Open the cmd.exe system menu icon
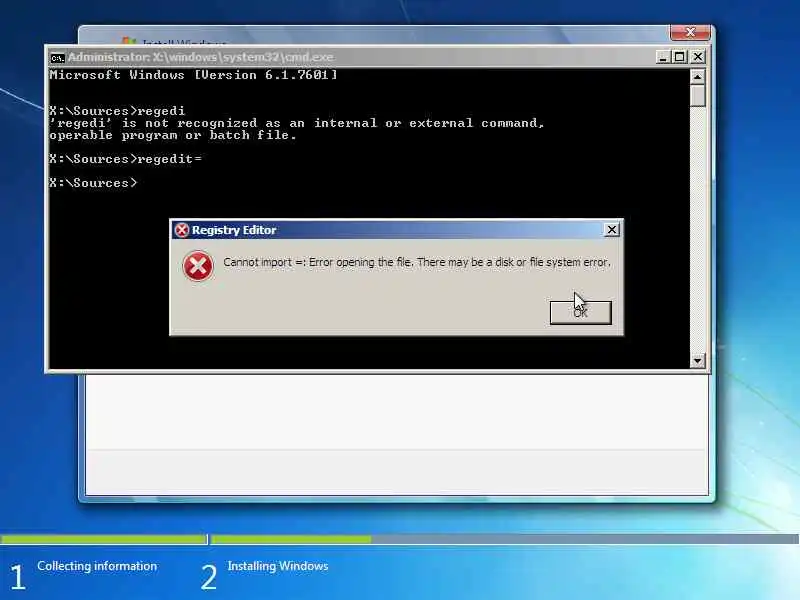 coord(57,58)
